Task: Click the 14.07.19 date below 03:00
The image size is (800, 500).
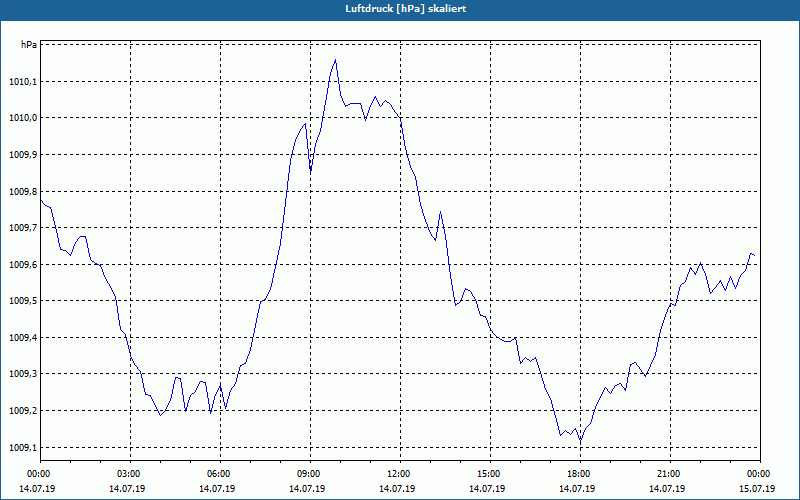Action: pyautogui.click(x=127, y=488)
